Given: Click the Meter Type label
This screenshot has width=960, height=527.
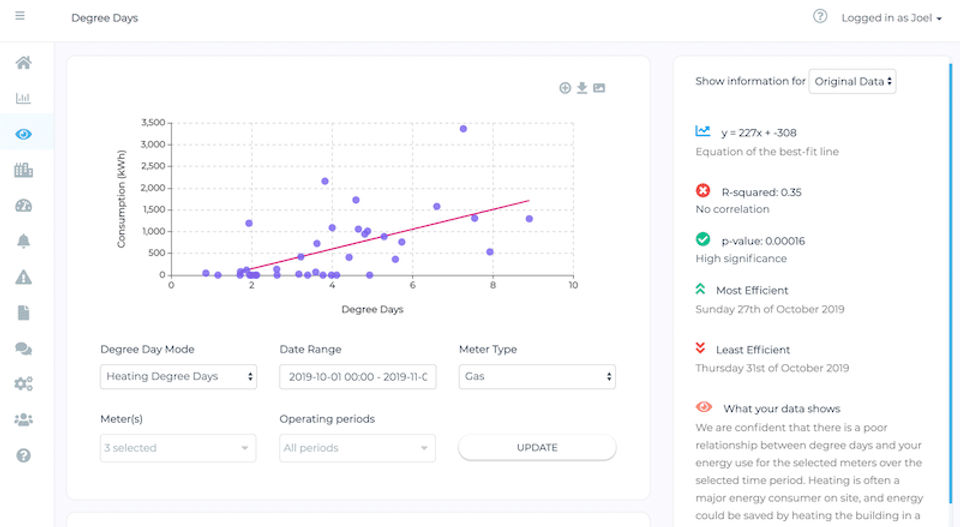Looking at the screenshot, I should click(x=488, y=349).
